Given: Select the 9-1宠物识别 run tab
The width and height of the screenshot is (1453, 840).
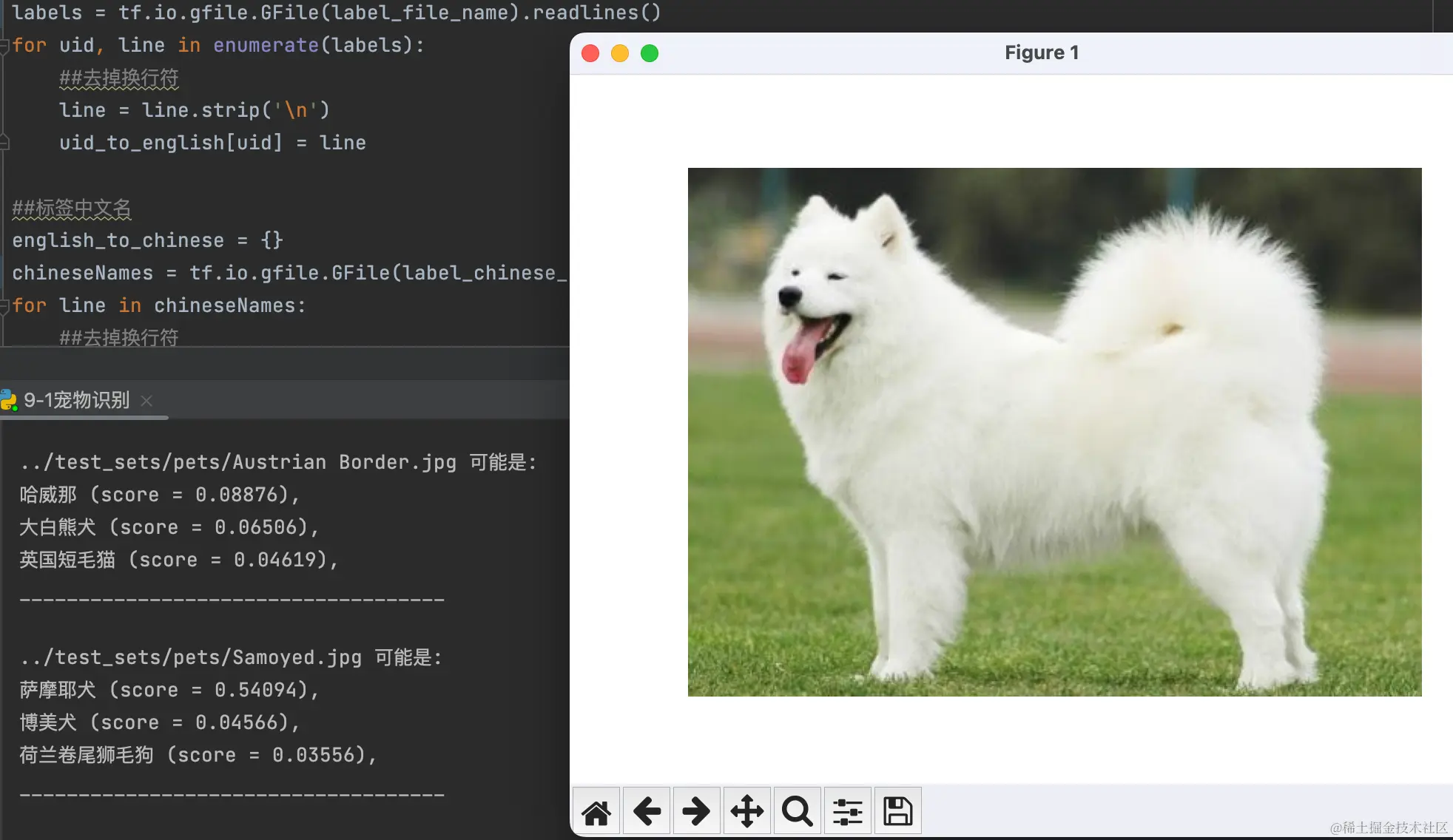Looking at the screenshot, I should pos(76,400).
